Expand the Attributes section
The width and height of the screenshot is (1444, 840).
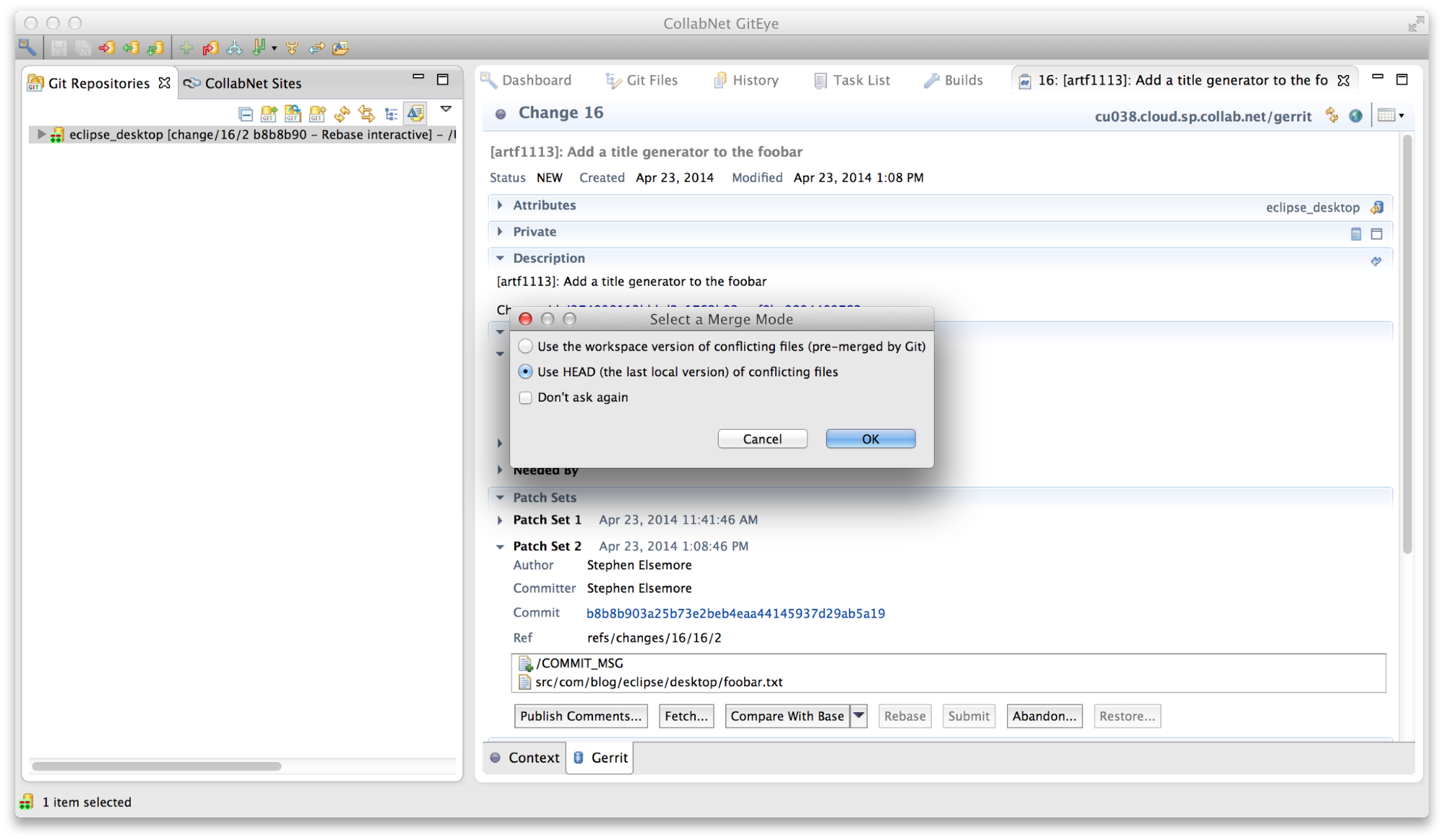pyautogui.click(x=500, y=205)
